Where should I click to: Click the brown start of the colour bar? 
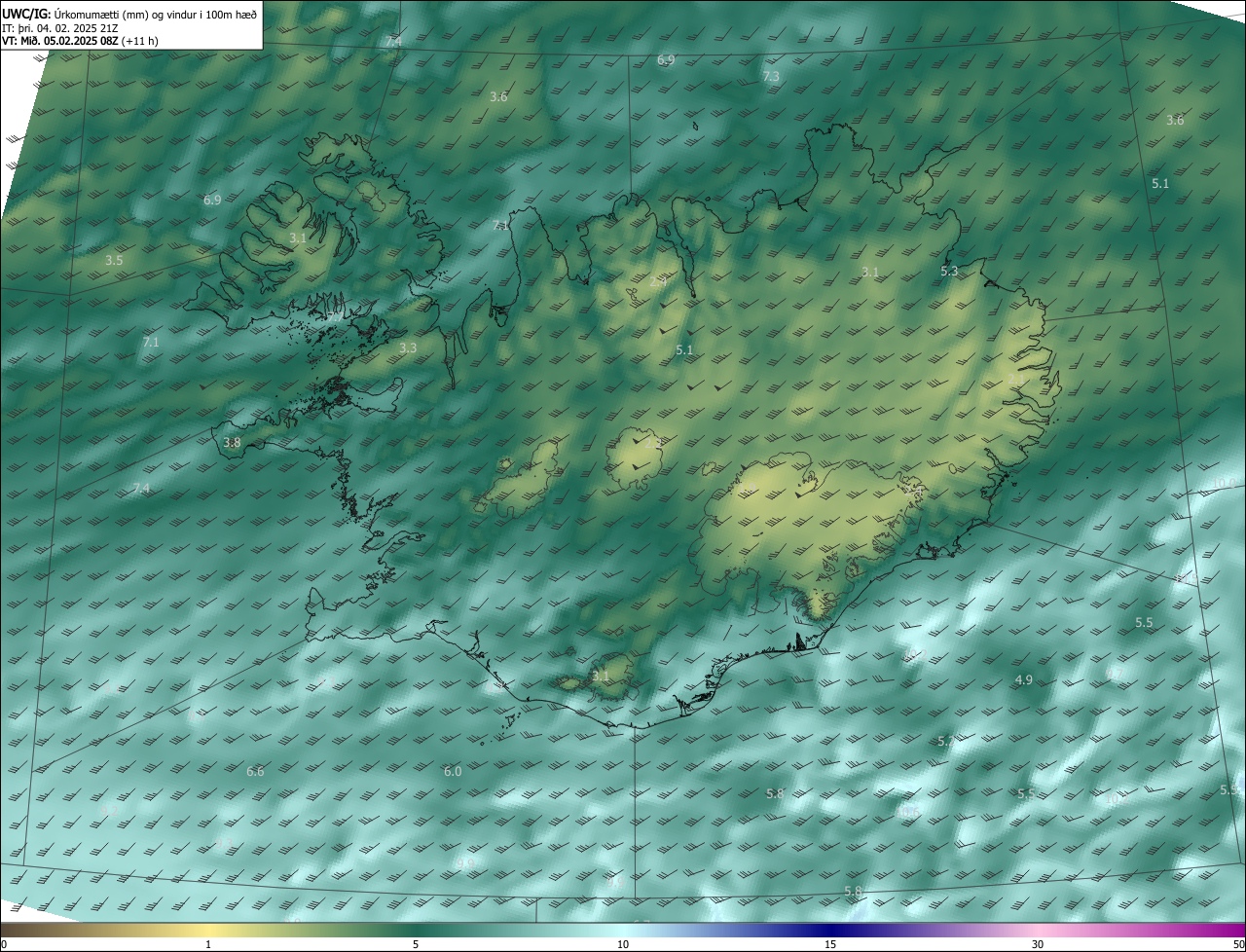(19, 930)
